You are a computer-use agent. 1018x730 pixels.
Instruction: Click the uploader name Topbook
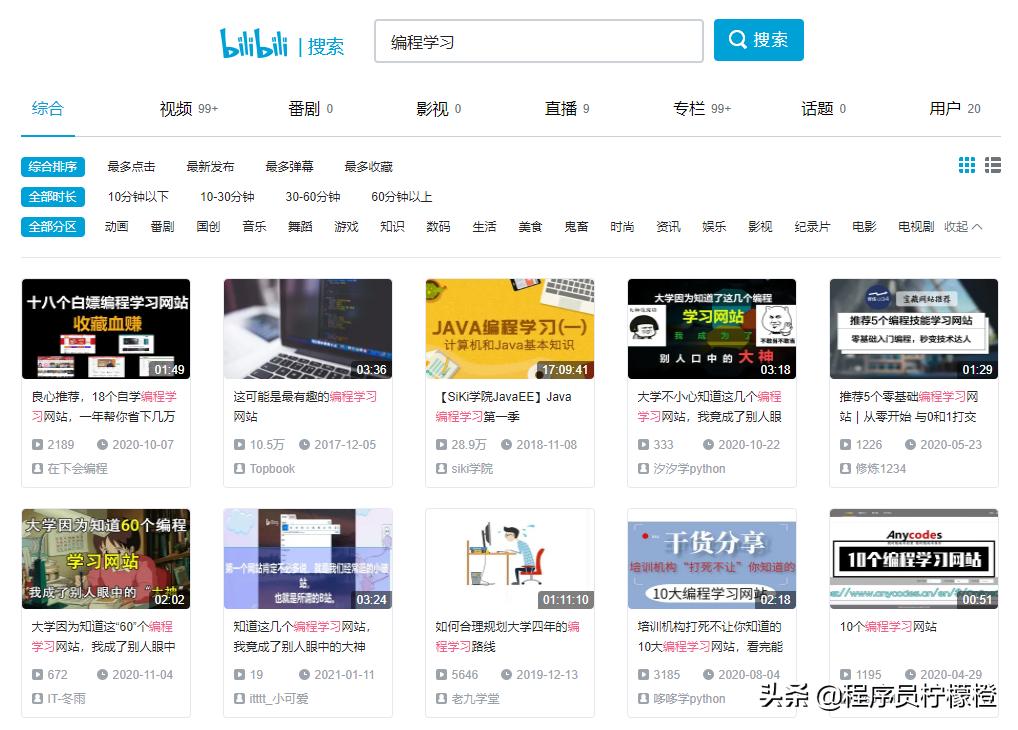pos(271,469)
